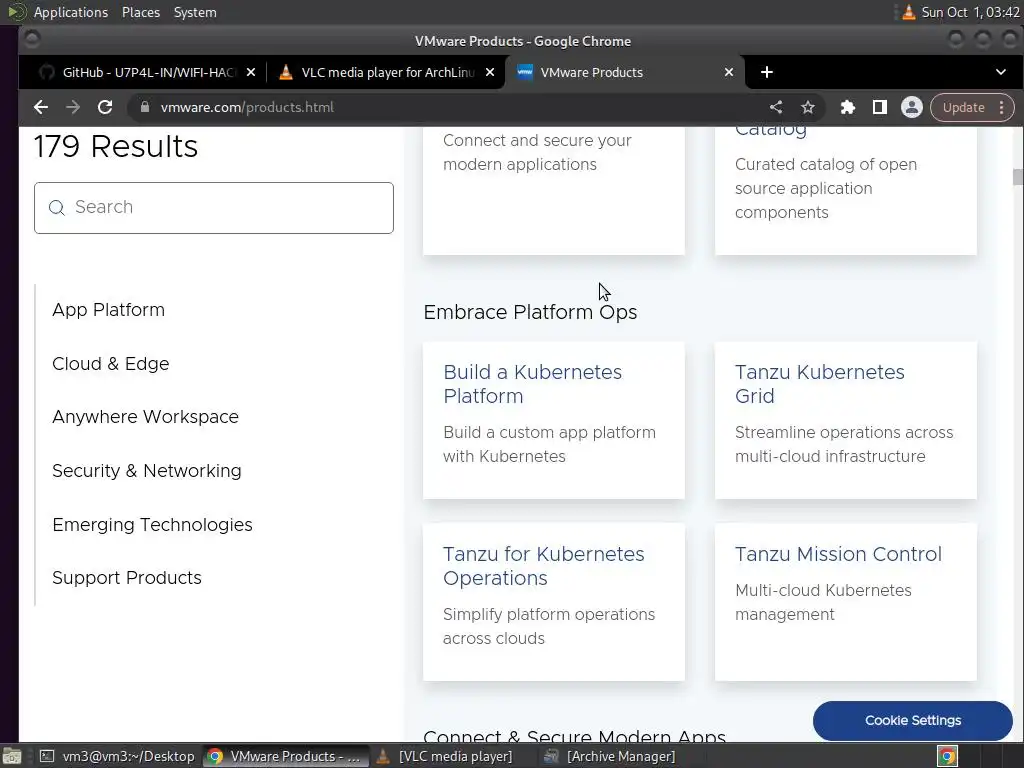Click the browser back arrow

pyautogui.click(x=41, y=107)
